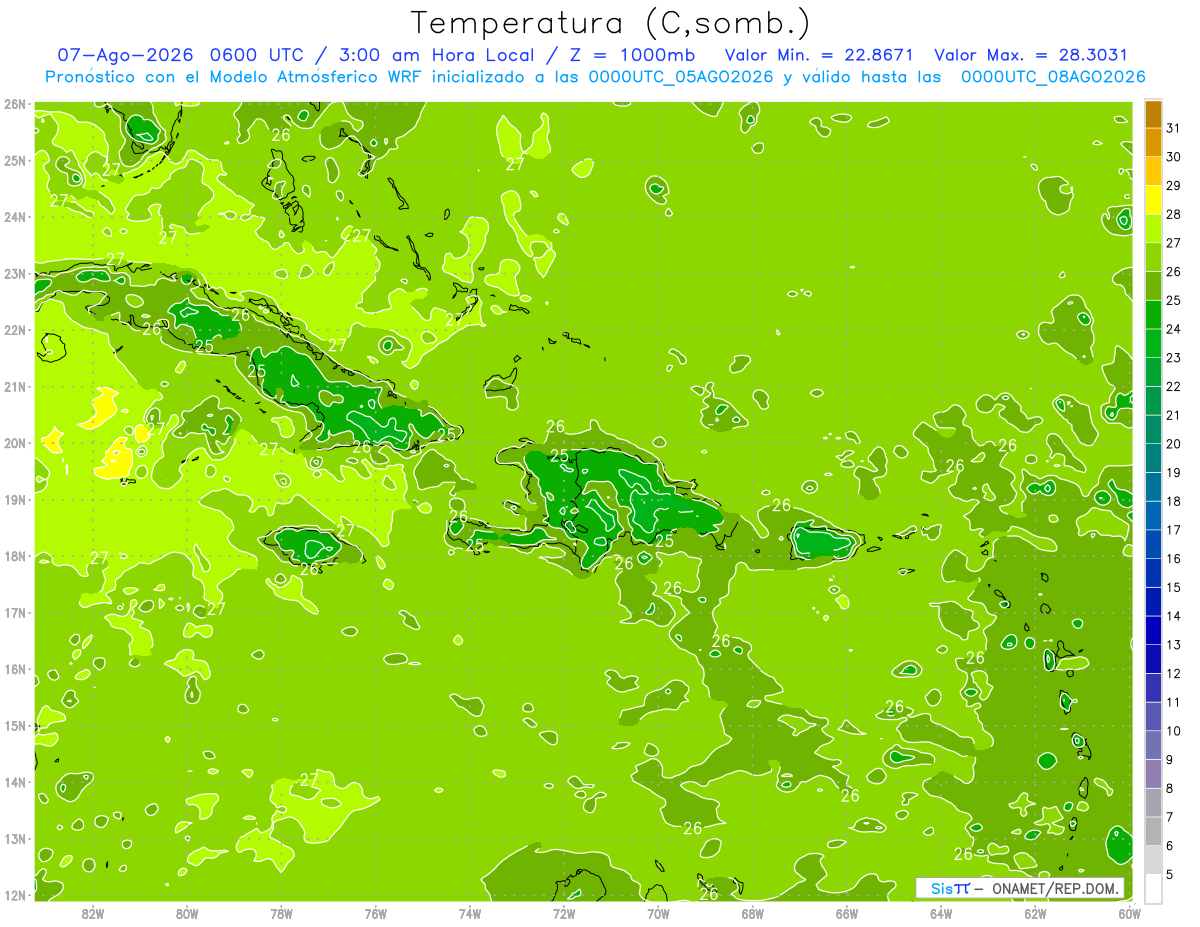Click "Valor Max. = 28.3031" in the header
Screen dimensions: 1200x927
point(1031,55)
